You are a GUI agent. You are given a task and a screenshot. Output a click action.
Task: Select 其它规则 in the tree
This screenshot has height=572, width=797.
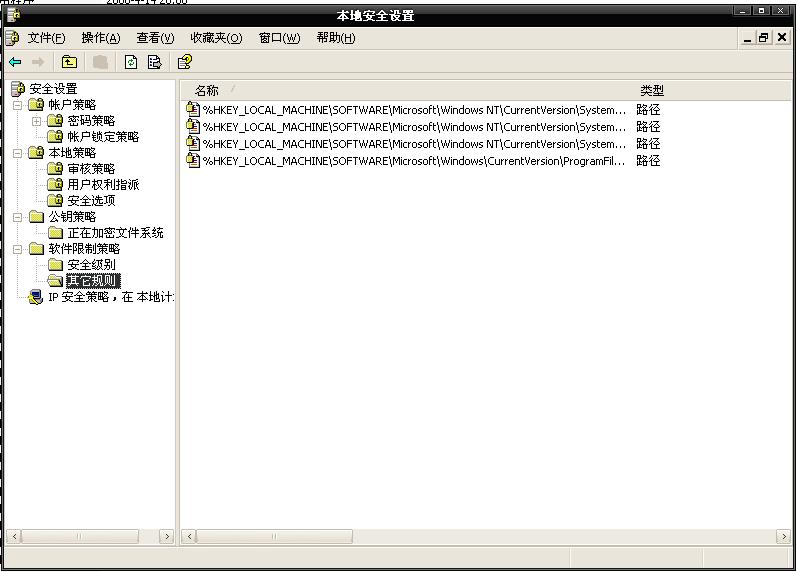point(93,281)
